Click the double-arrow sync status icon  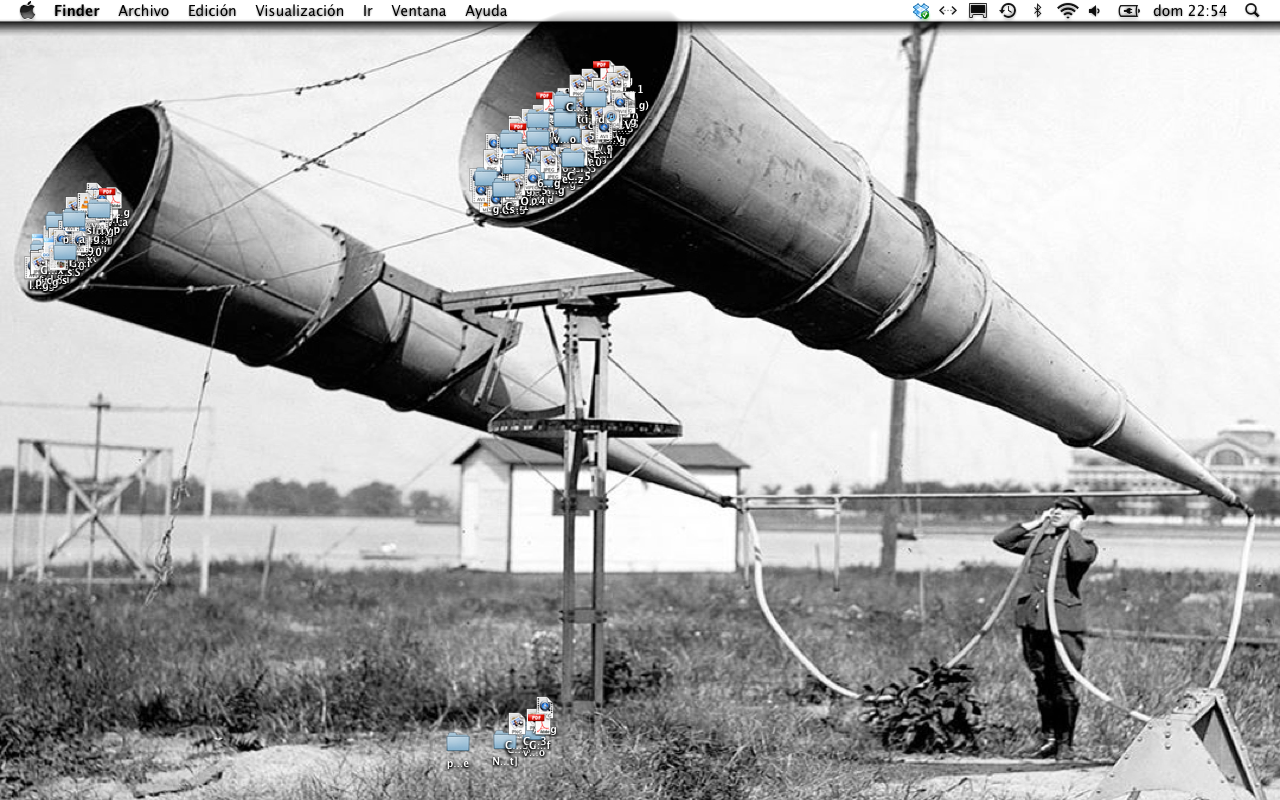click(x=948, y=11)
